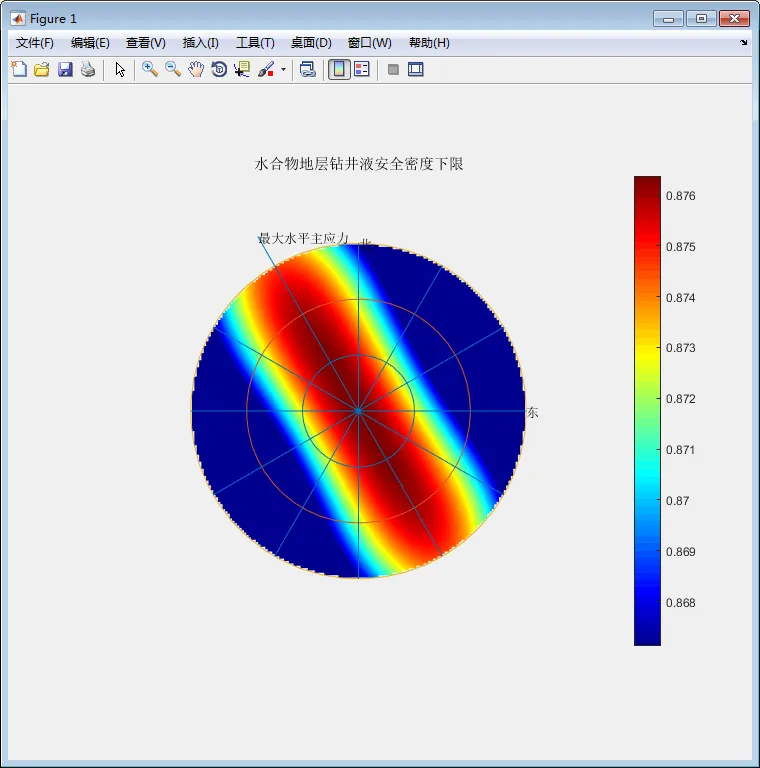
Task: Toggle the Insert Colorbar button
Action: pyautogui.click(x=339, y=69)
